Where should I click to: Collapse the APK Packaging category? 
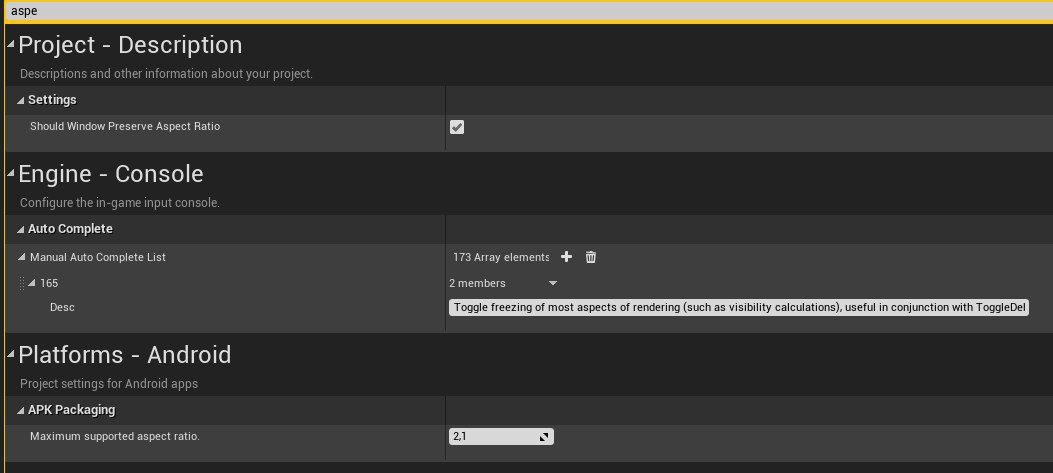tap(21, 410)
